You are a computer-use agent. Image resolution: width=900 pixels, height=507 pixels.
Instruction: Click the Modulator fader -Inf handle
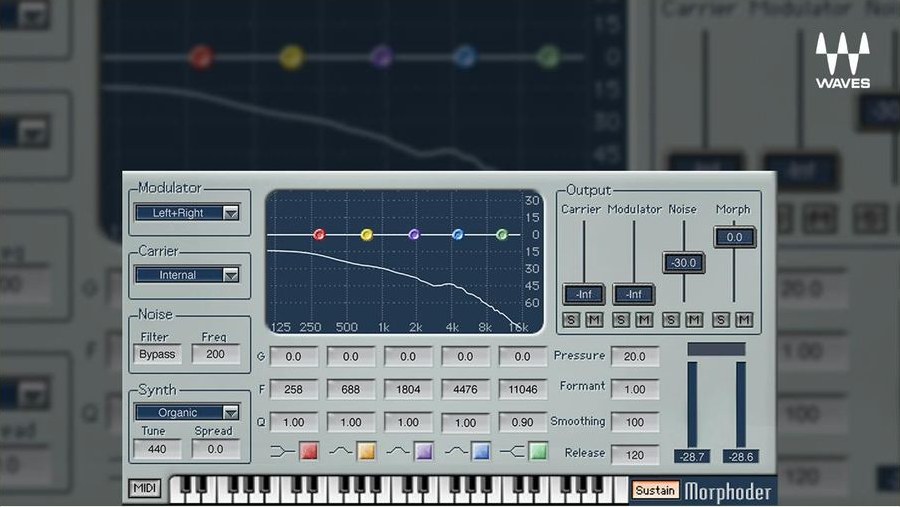[x=634, y=295]
